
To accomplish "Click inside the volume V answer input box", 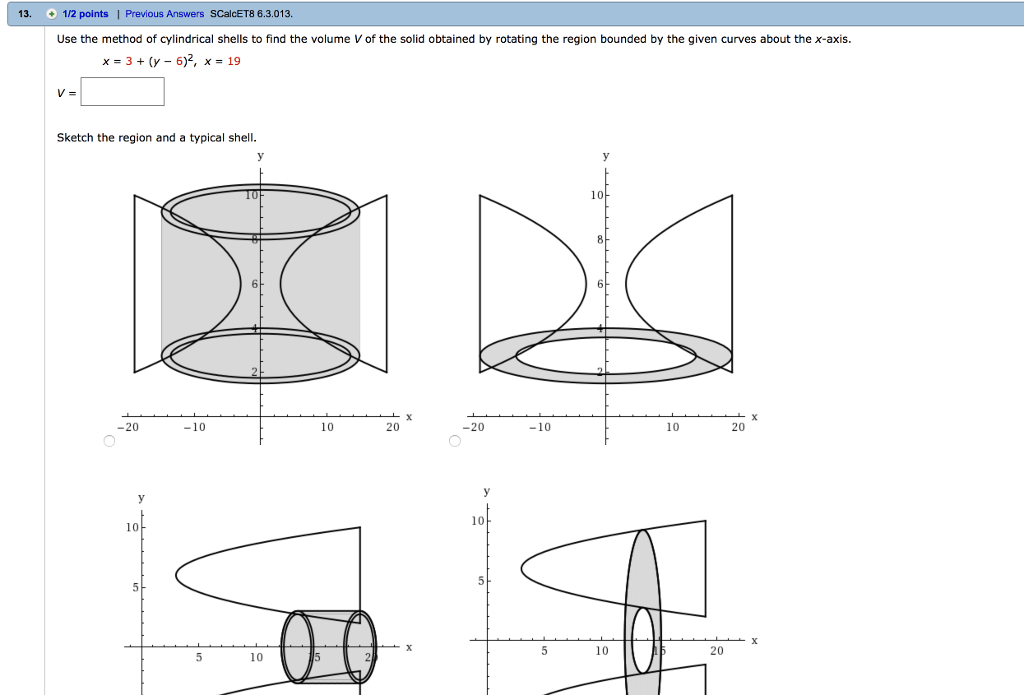I will point(123,91).
